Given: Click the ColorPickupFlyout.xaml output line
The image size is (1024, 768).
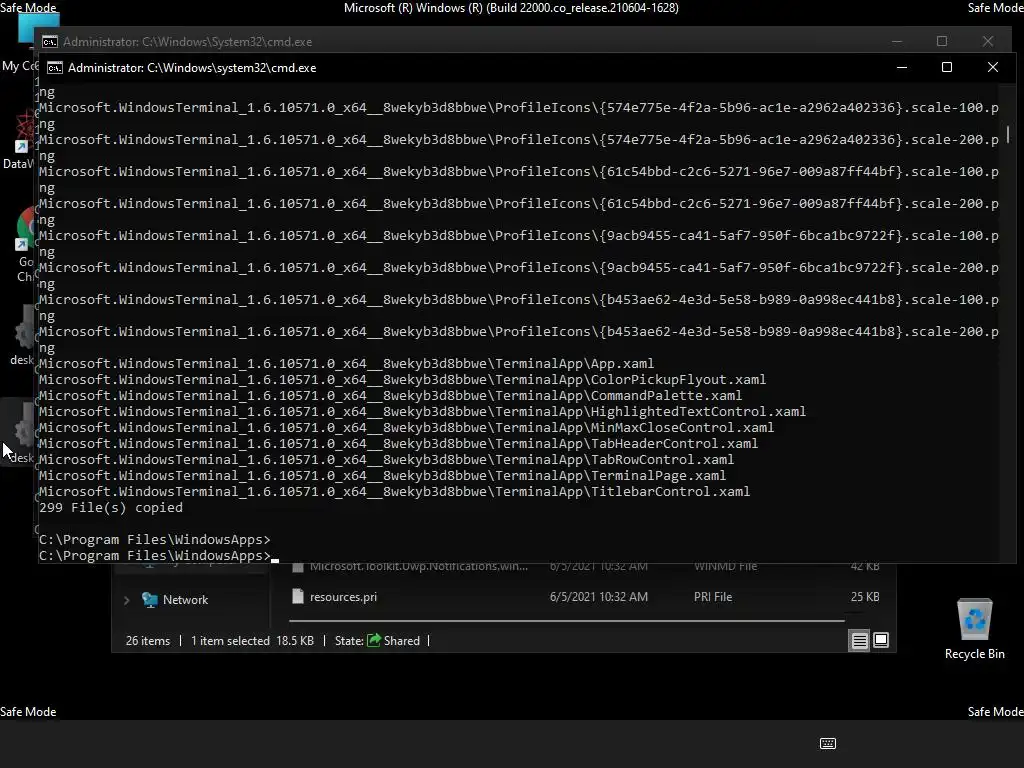Looking at the screenshot, I should click(x=402, y=379).
